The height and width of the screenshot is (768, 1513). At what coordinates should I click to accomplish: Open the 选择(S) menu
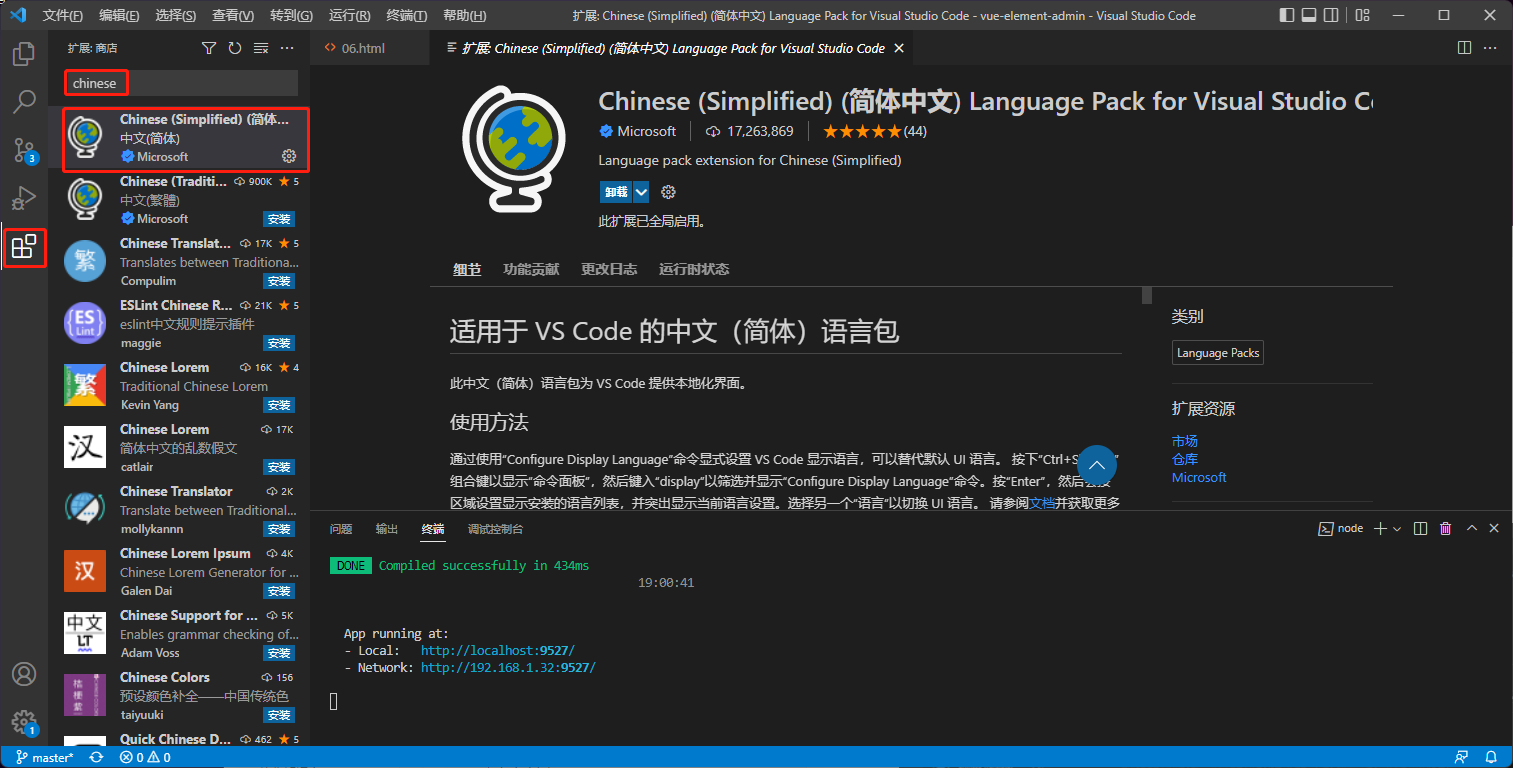[x=176, y=16]
